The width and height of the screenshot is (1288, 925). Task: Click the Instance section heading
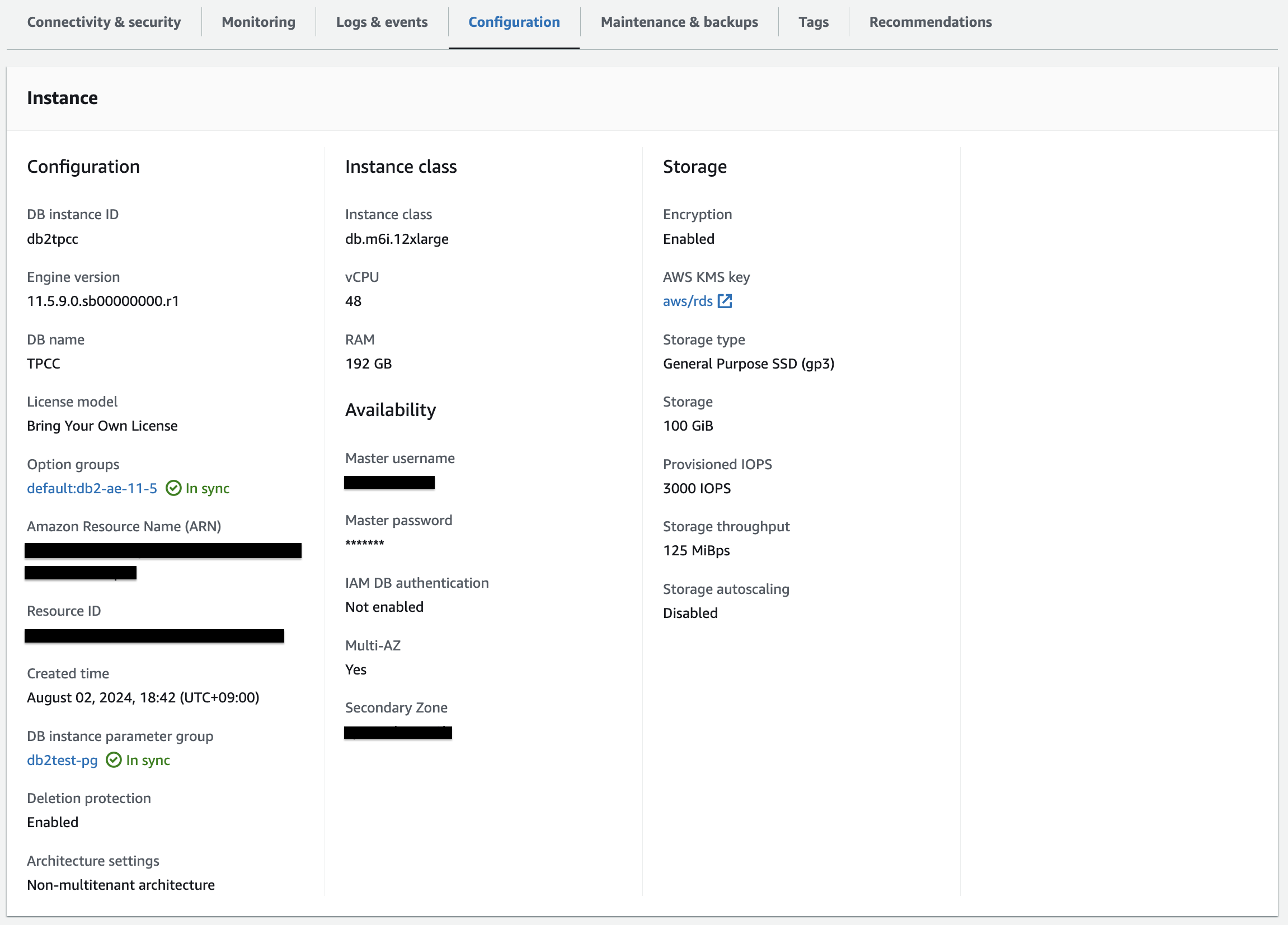tap(63, 98)
